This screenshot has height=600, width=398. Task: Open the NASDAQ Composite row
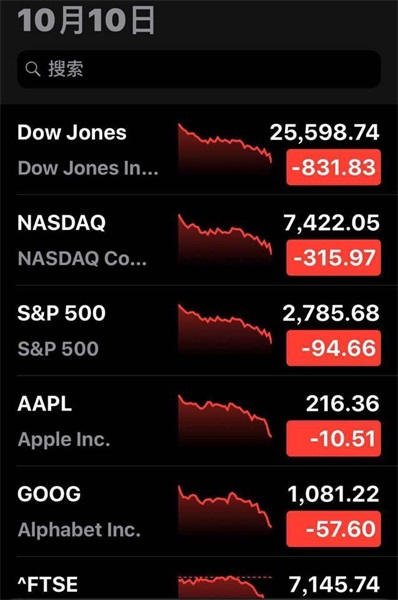(x=199, y=240)
